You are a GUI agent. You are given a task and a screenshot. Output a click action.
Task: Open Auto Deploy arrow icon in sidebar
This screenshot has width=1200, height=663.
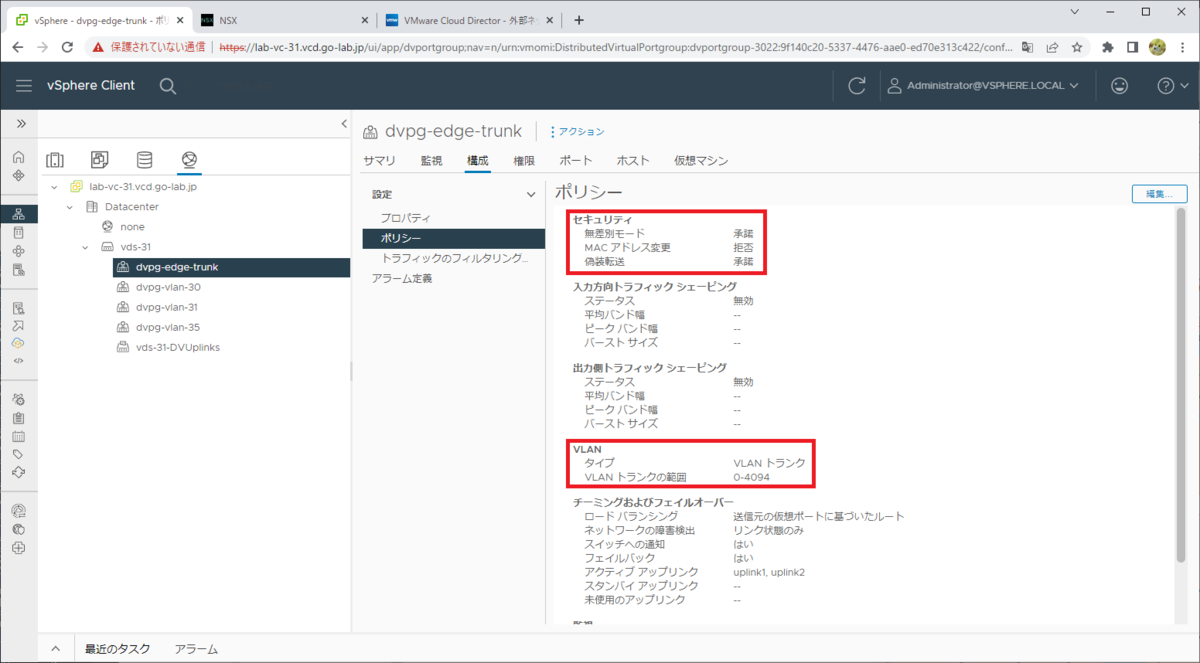[19, 325]
